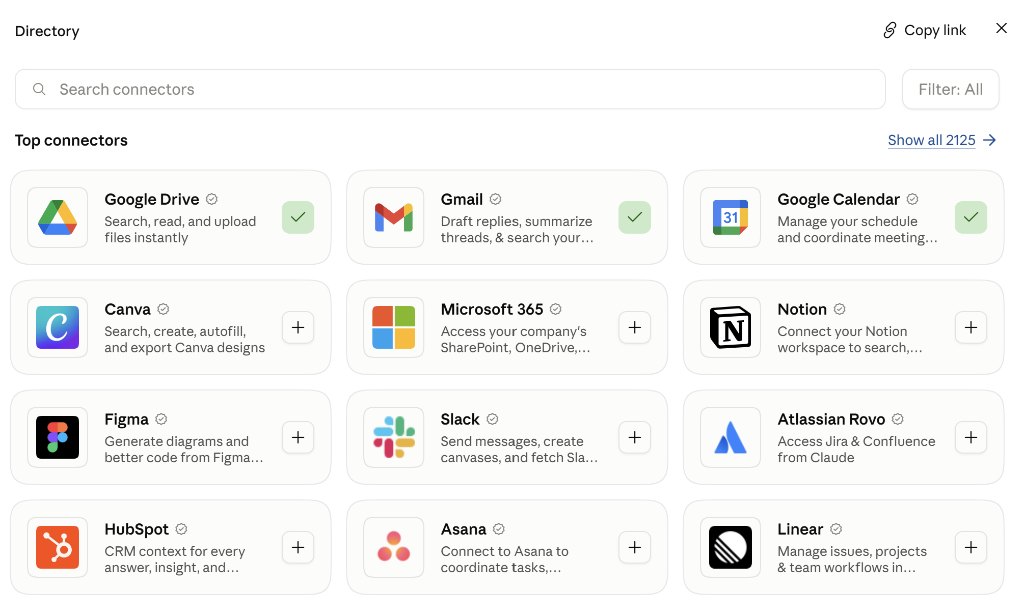Open the Figma connector title

pyautogui.click(x=127, y=419)
